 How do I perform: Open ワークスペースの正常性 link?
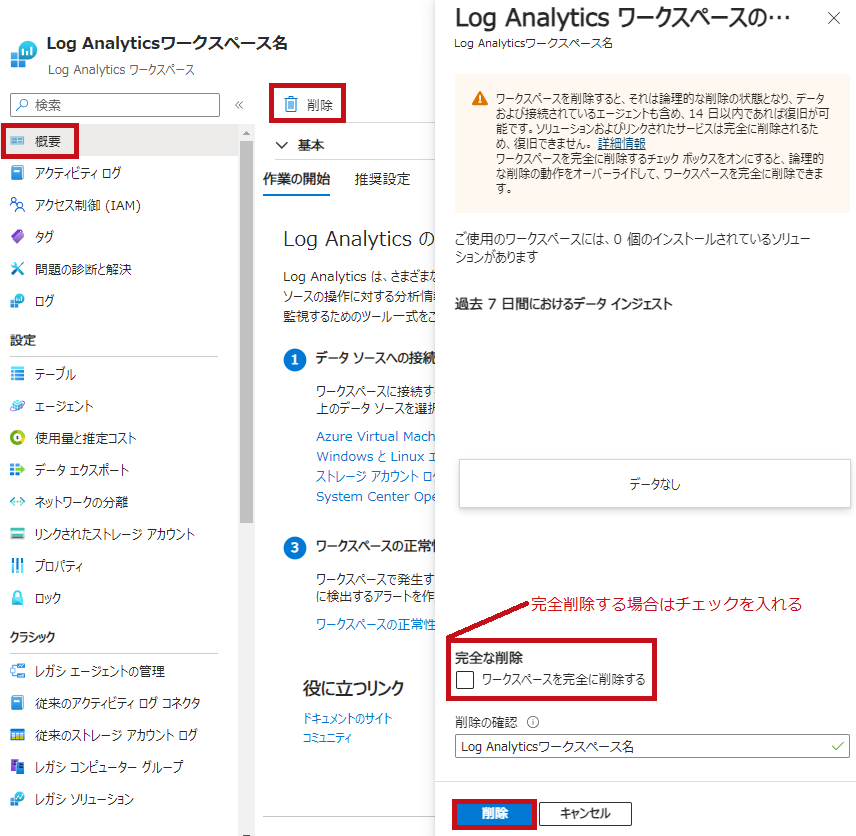pyautogui.click(x=376, y=624)
